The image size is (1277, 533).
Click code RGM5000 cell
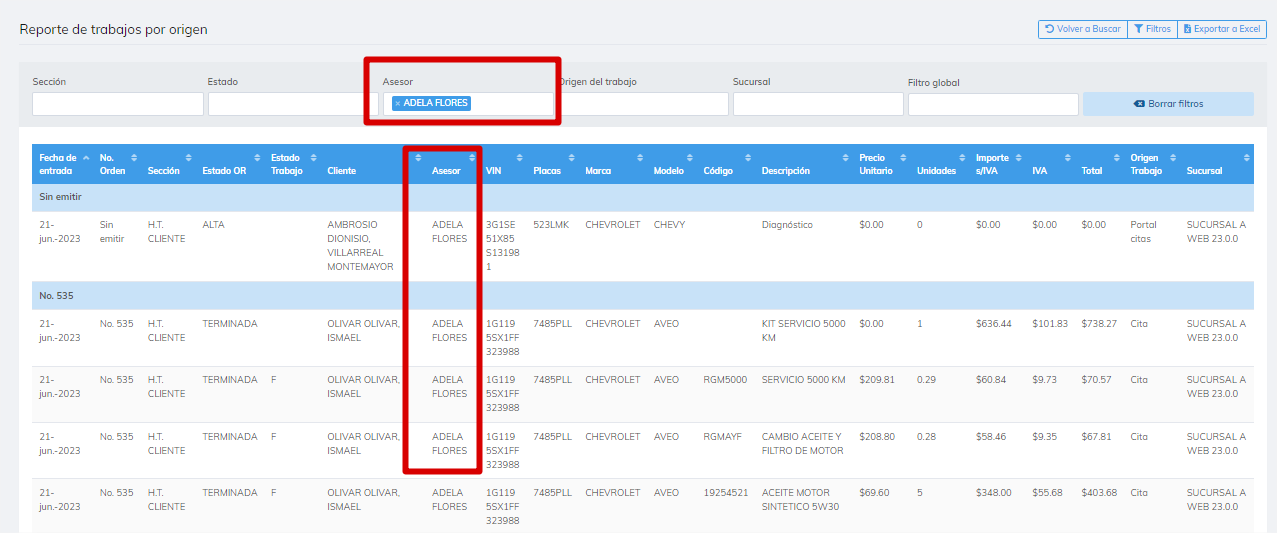coord(725,380)
